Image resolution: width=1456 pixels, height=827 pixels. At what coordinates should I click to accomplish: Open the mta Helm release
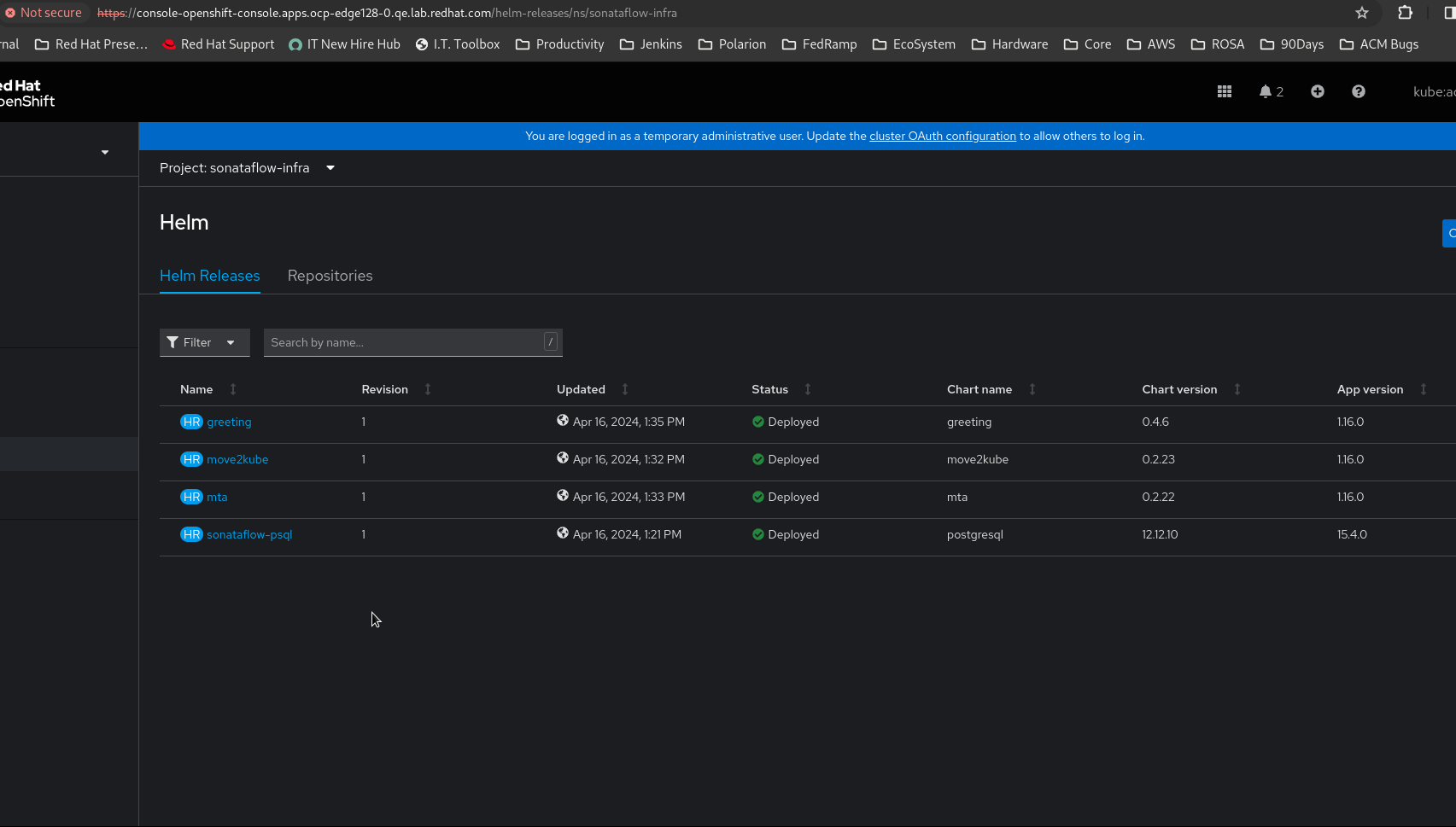pos(217,497)
